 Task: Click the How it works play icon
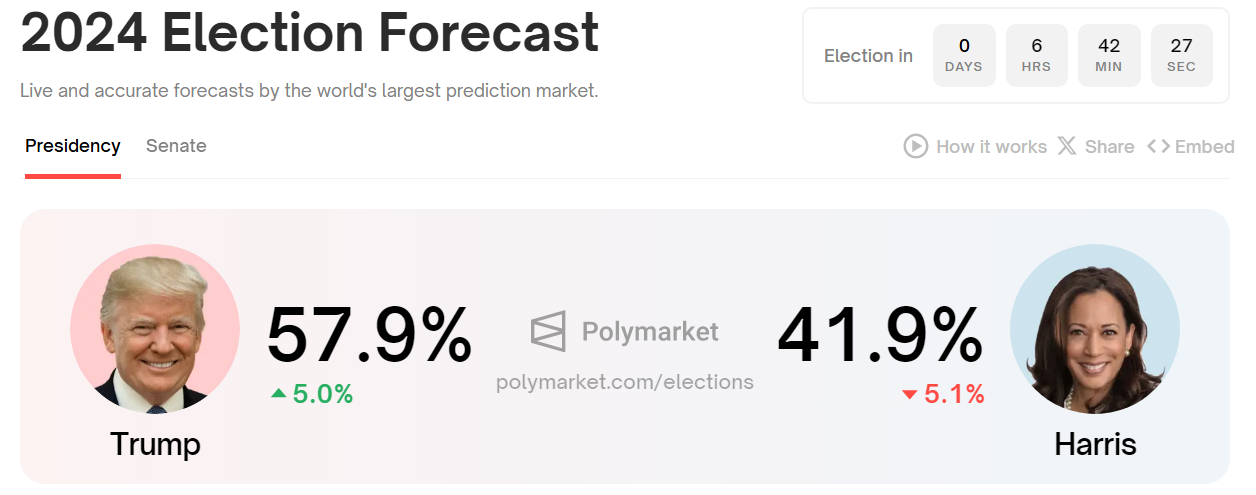coord(915,147)
